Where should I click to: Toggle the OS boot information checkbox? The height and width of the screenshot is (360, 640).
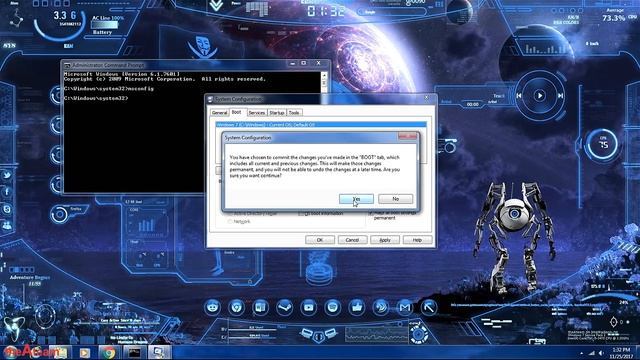301,213
